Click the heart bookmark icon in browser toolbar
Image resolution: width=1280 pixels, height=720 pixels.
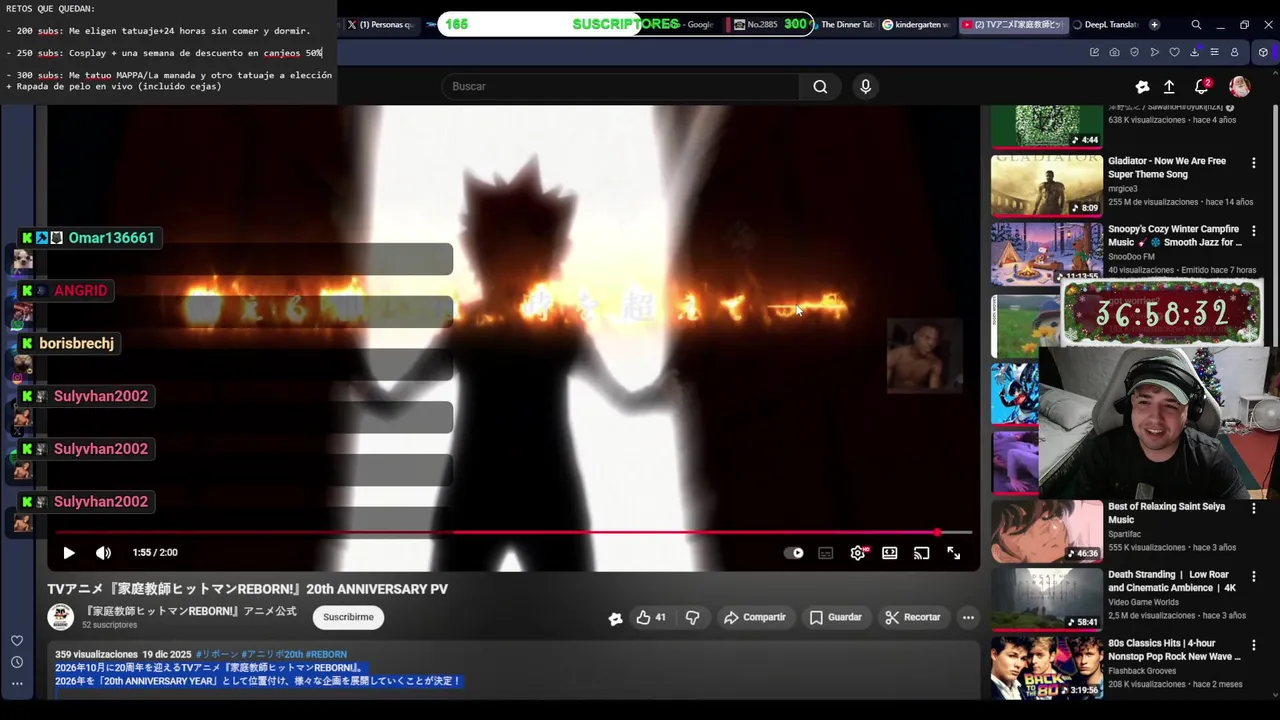(x=1174, y=52)
